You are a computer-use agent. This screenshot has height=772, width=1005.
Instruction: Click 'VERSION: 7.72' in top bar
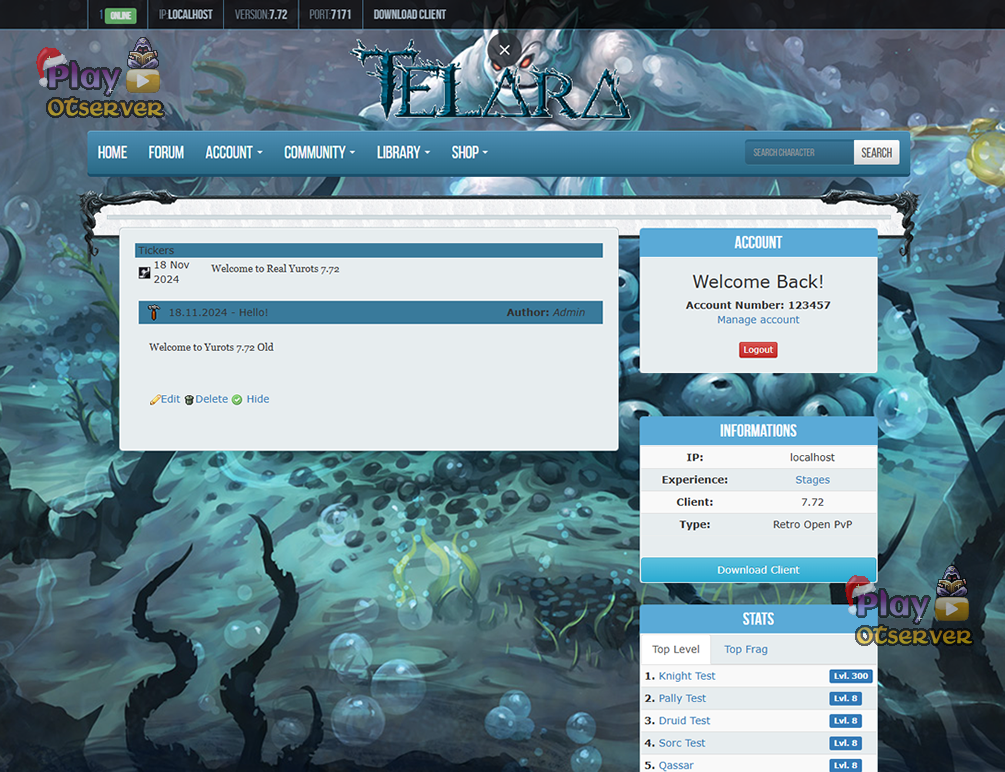[x=261, y=14]
